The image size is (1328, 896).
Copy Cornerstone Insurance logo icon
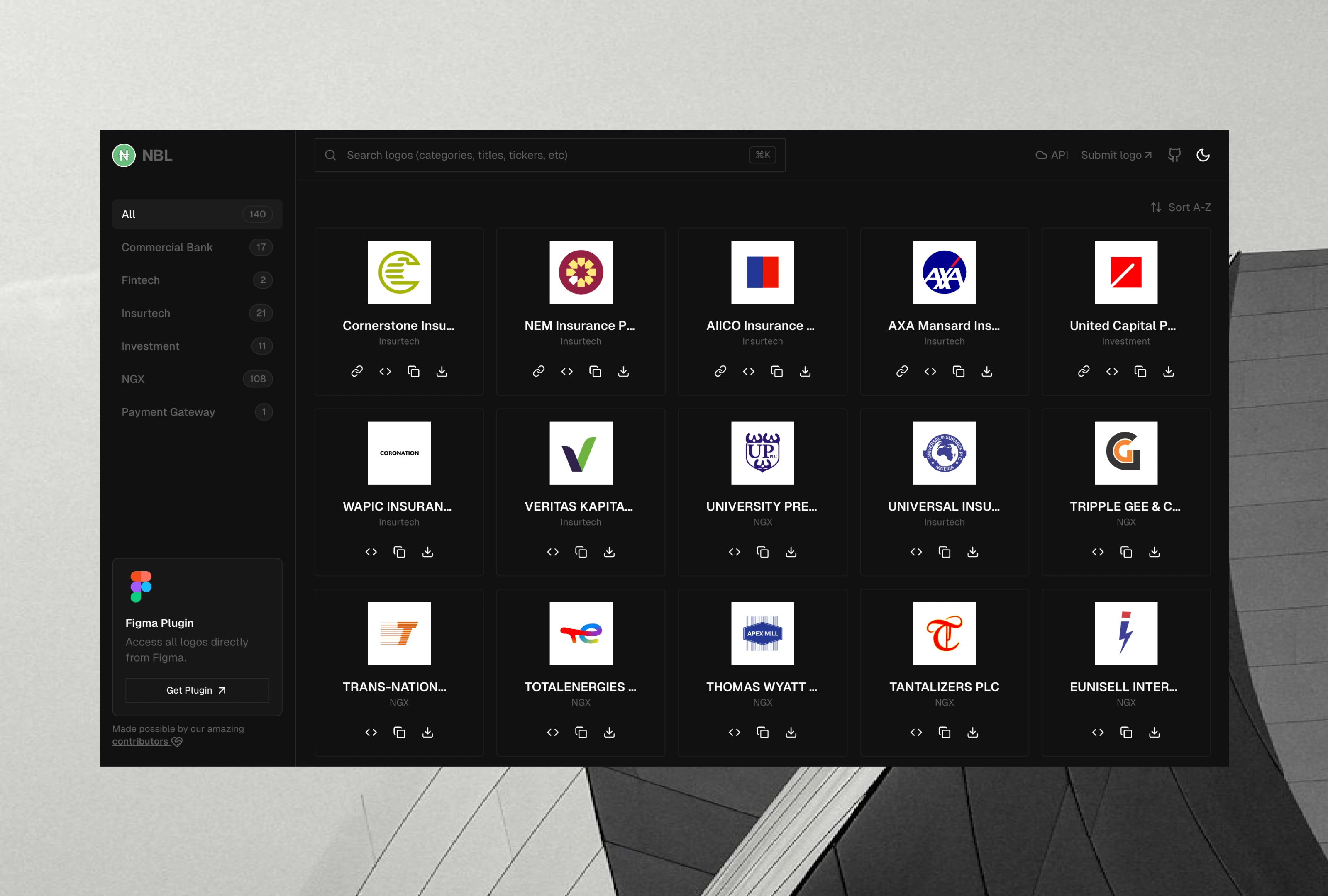413,372
